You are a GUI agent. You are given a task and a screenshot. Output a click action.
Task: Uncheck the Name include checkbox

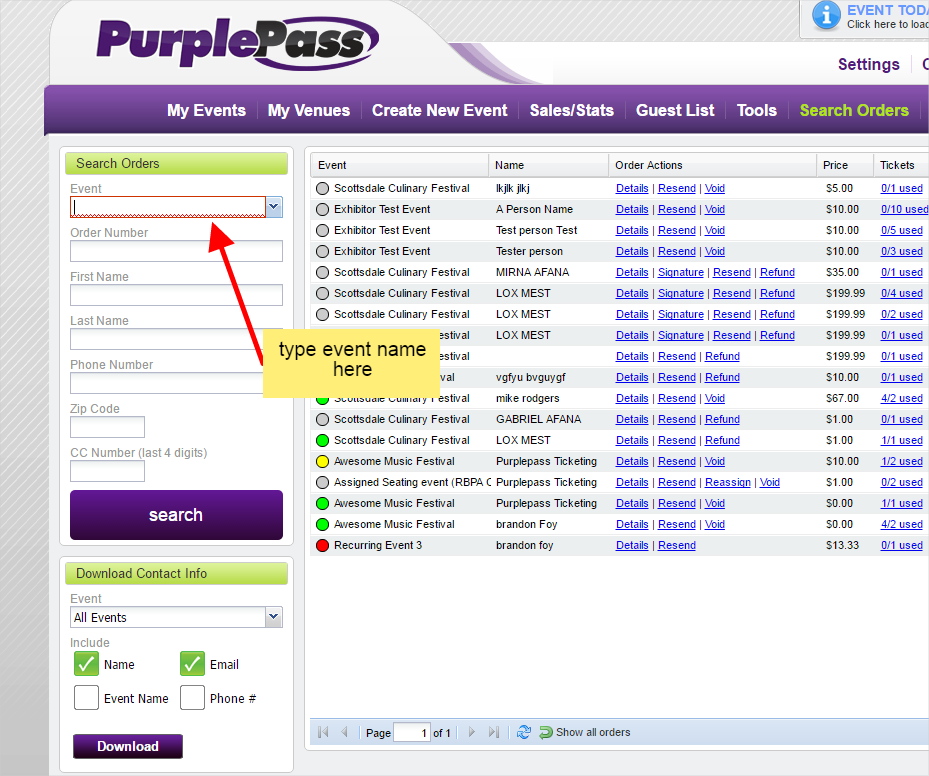[x=87, y=664]
